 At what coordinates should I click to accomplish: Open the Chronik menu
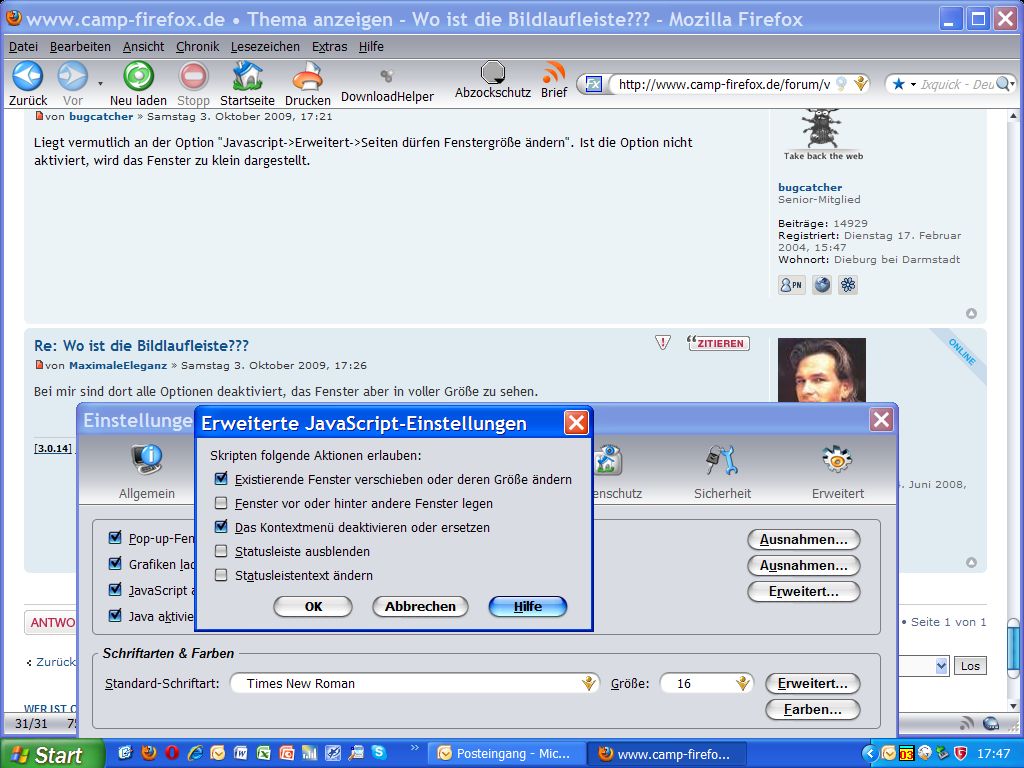tap(197, 46)
